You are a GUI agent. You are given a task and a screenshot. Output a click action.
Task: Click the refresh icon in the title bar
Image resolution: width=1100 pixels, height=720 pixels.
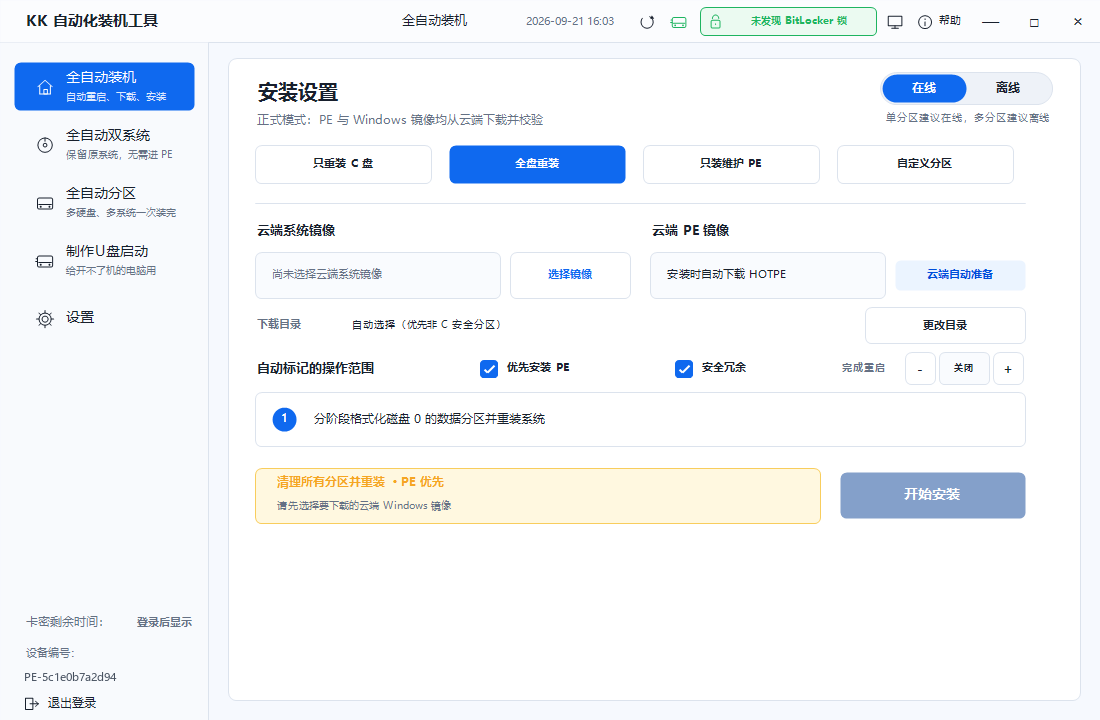(647, 22)
